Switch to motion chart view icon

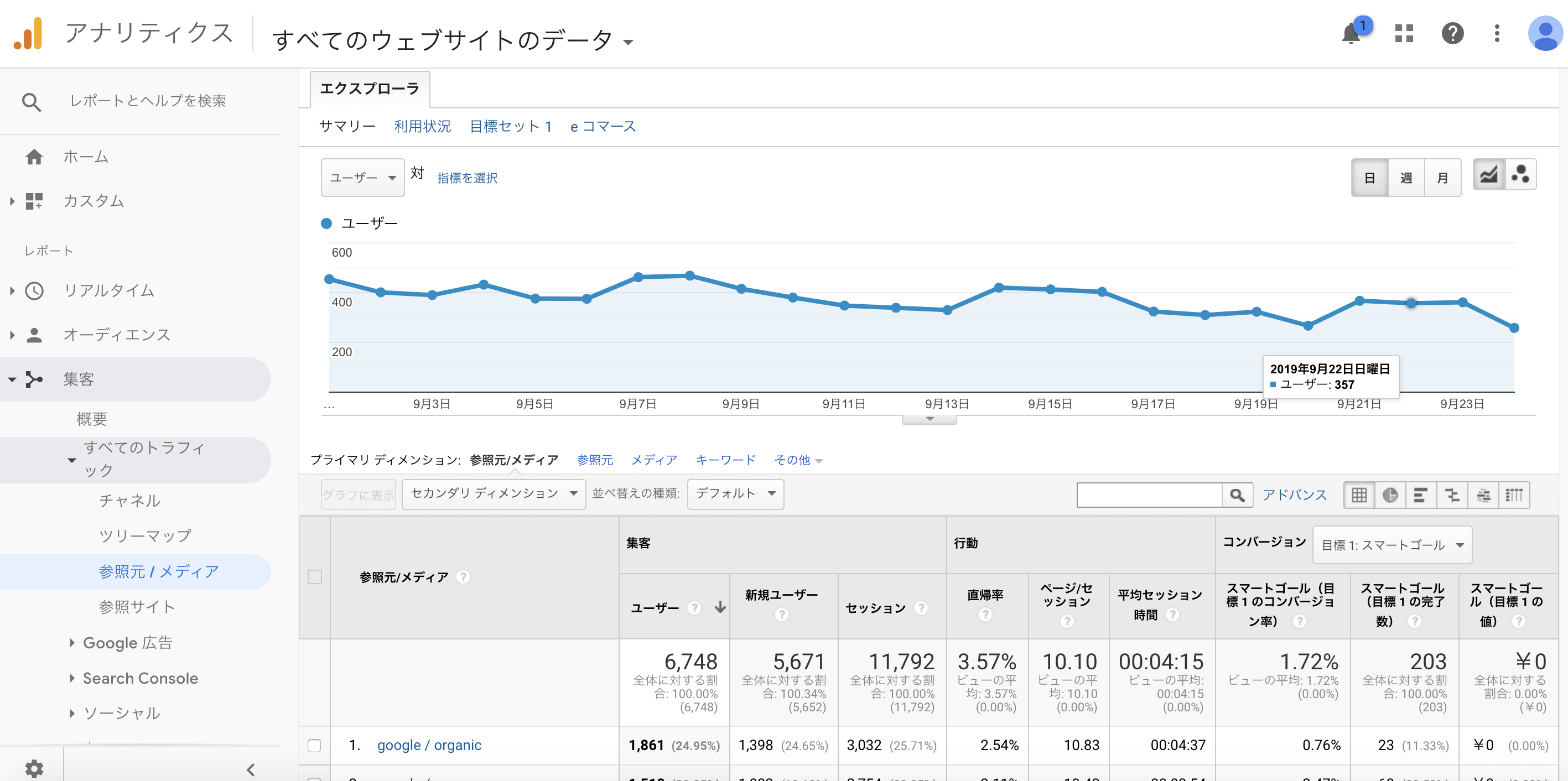pos(1520,175)
